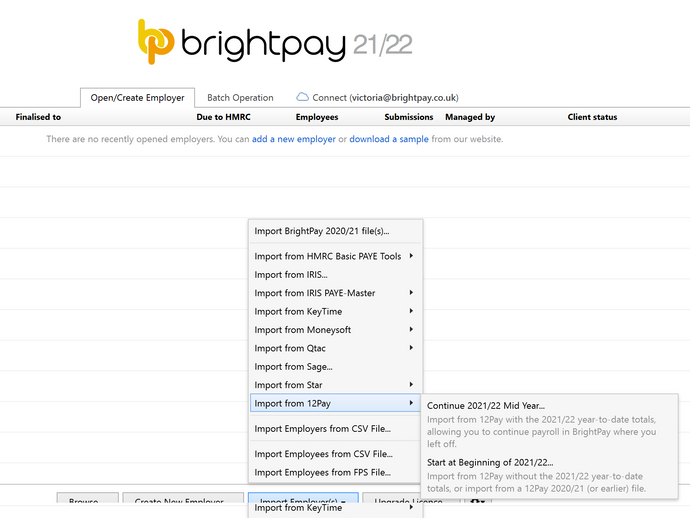
Task: Expand arrow beside Import from Moneysoft
Action: tap(411, 329)
